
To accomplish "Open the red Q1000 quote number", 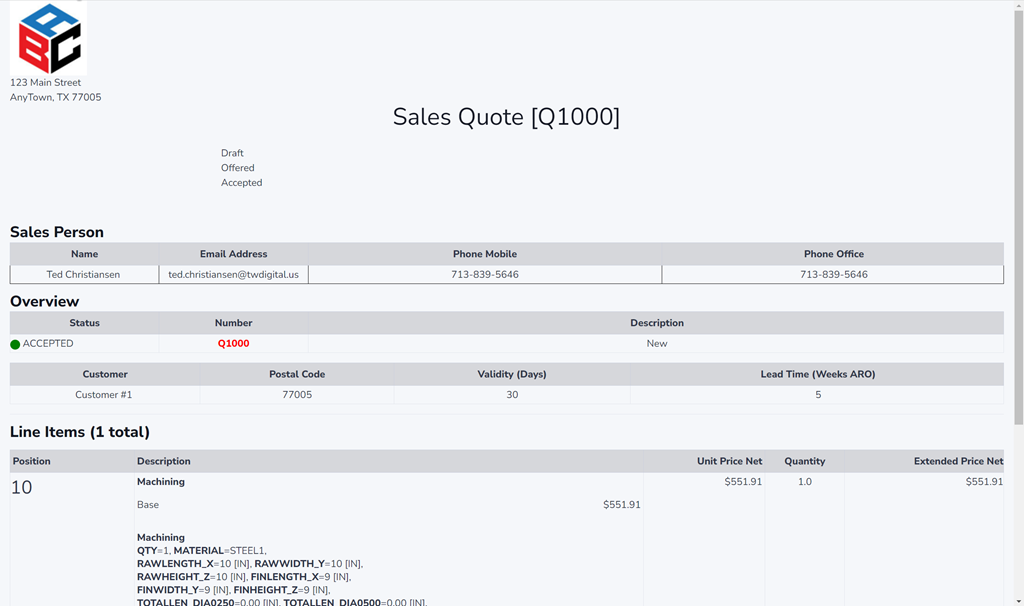I will click(233, 344).
